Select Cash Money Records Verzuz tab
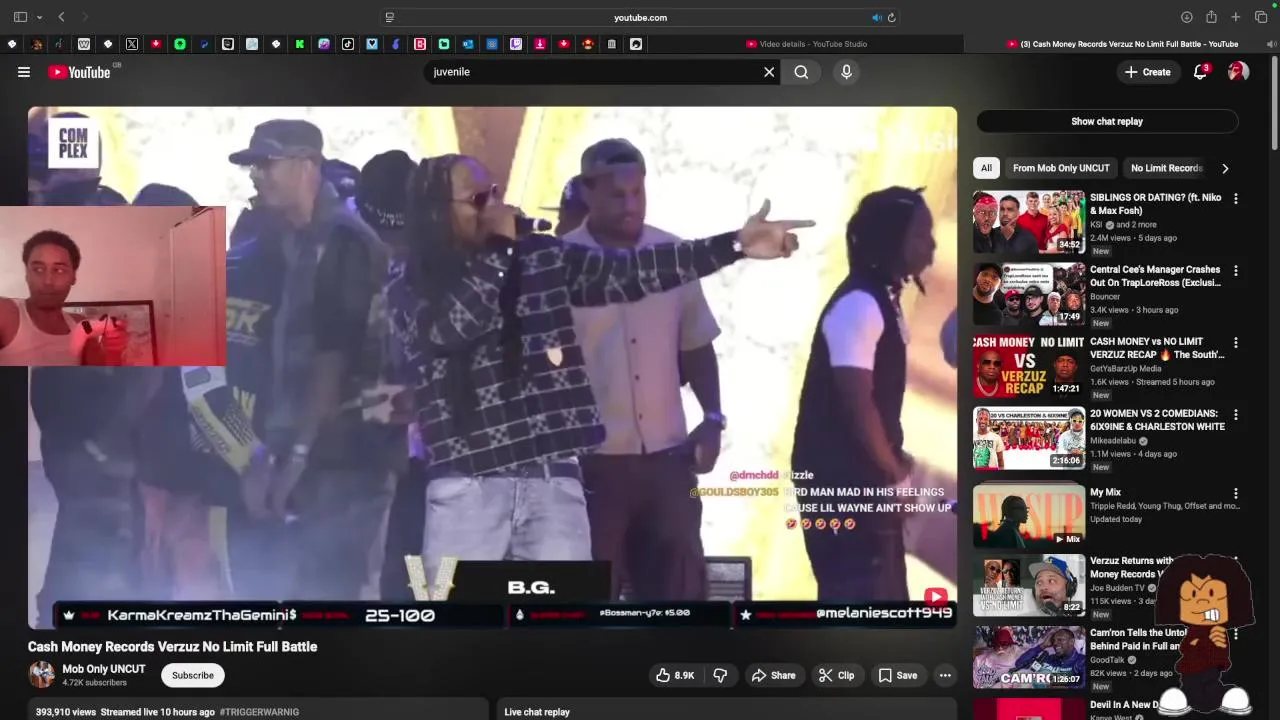Image resolution: width=1280 pixels, height=720 pixels. (x=1122, y=44)
